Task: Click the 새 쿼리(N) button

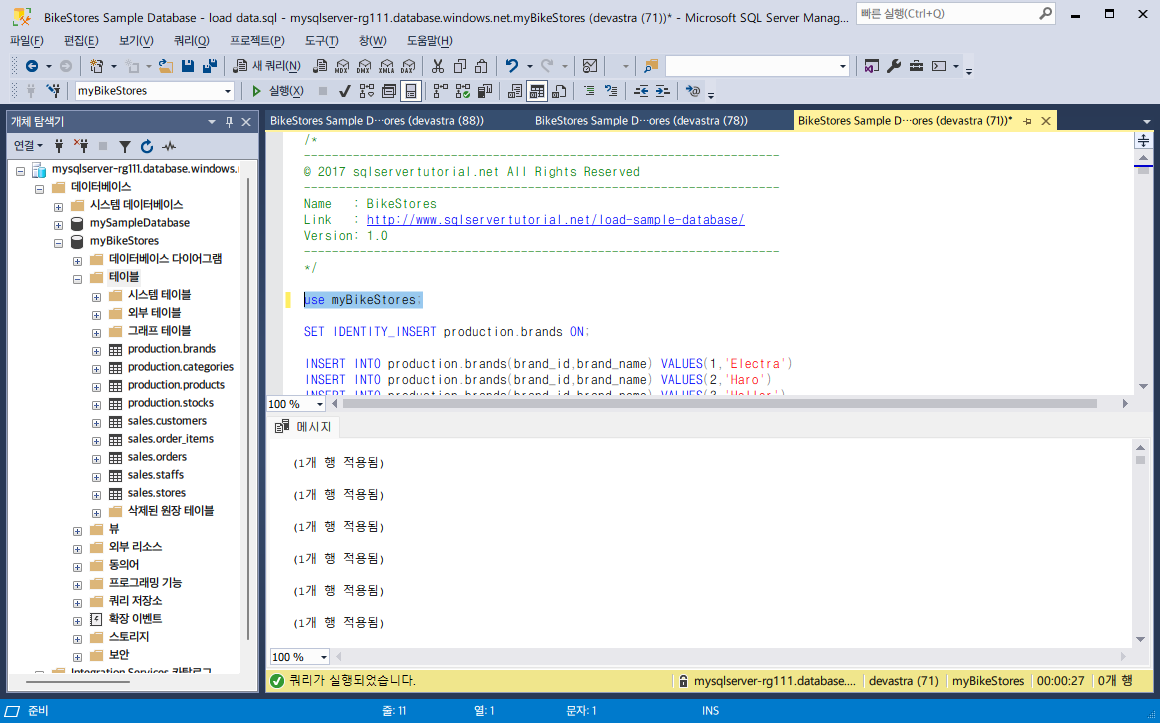Action: pos(267,67)
